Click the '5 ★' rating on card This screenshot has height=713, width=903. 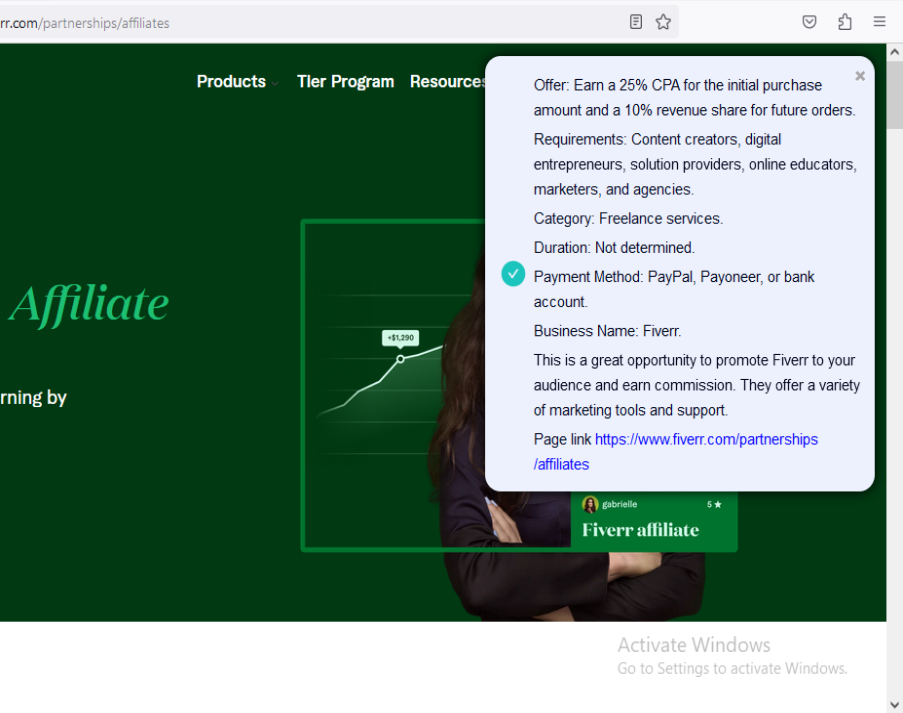coord(714,505)
